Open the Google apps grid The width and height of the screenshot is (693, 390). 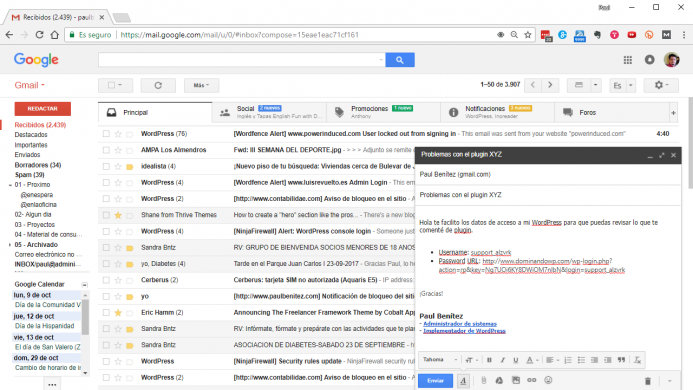pos(628,60)
